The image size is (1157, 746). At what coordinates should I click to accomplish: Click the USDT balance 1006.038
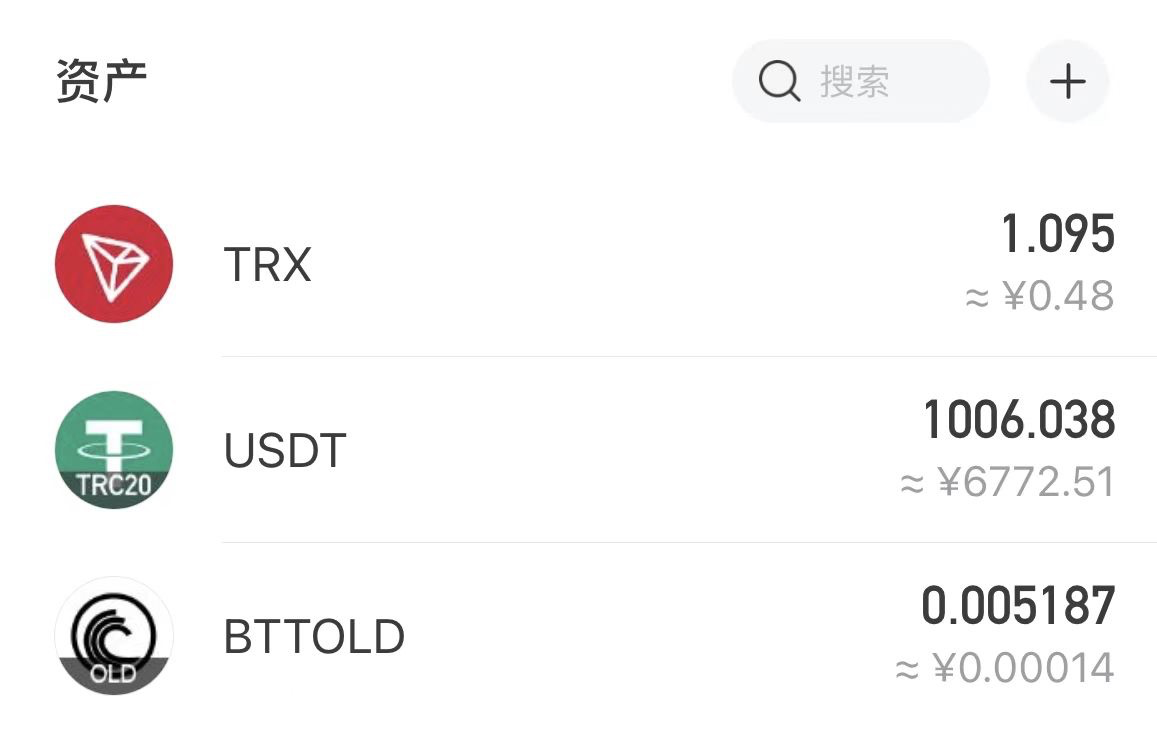tap(1019, 420)
